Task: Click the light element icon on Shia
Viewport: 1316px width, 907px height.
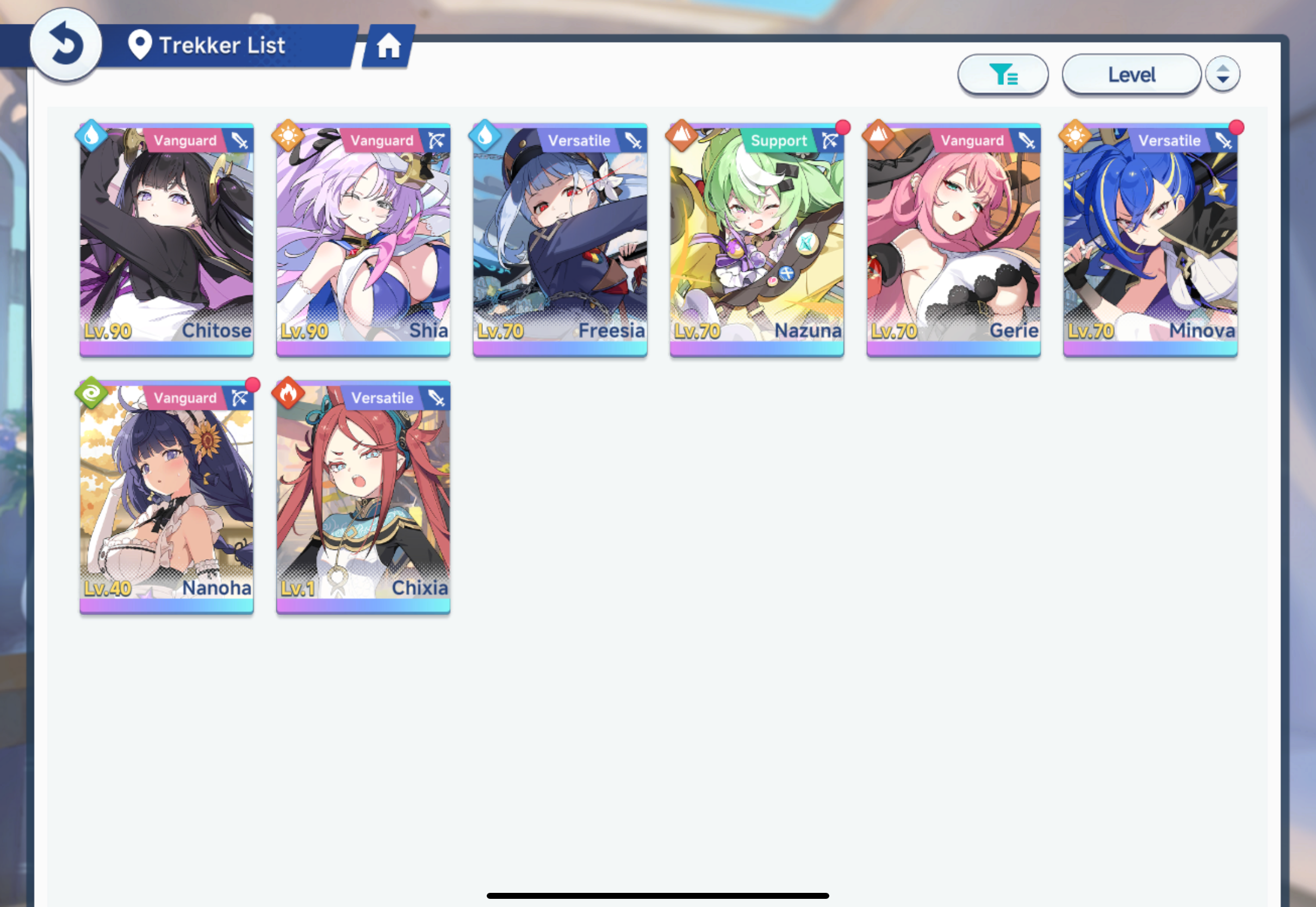Action: click(288, 136)
